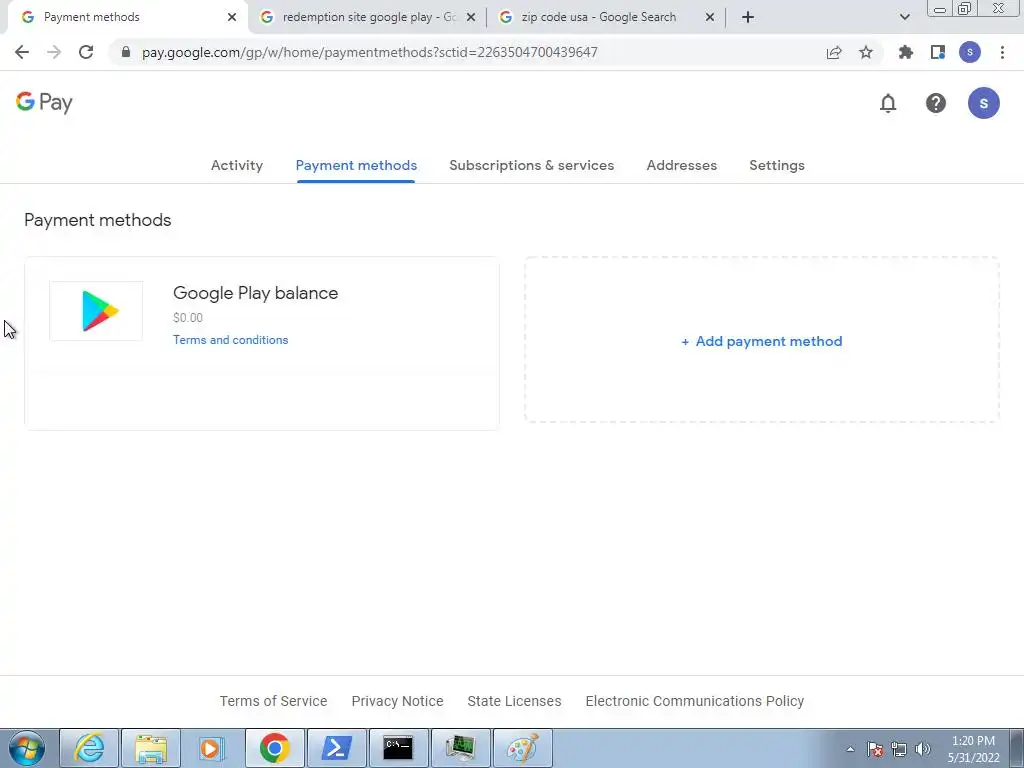The image size is (1024, 768).
Task: Switch to zip code usa Google Search tab
Action: point(598,17)
